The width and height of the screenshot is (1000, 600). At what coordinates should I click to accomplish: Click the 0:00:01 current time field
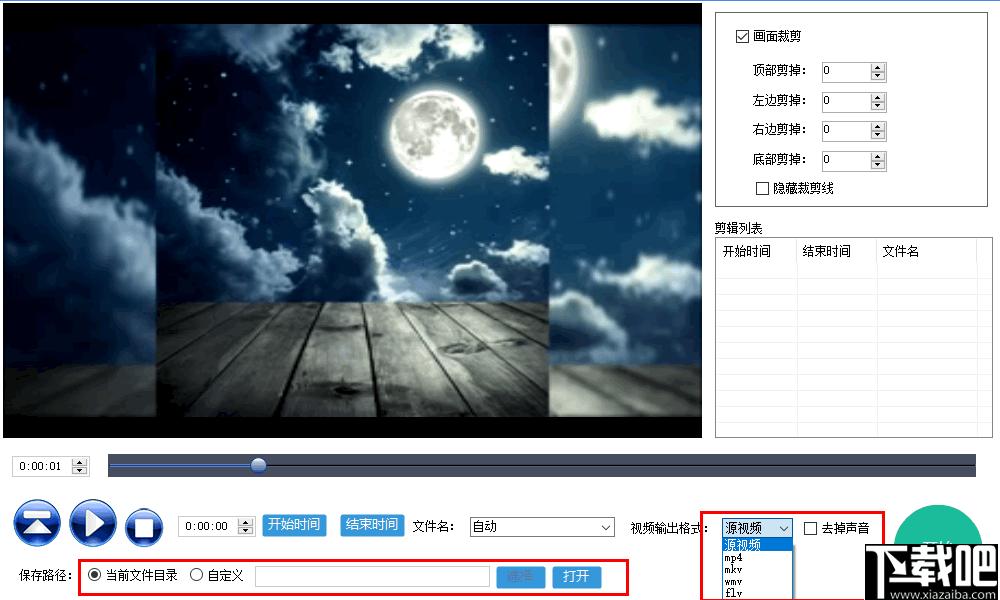click(42, 466)
